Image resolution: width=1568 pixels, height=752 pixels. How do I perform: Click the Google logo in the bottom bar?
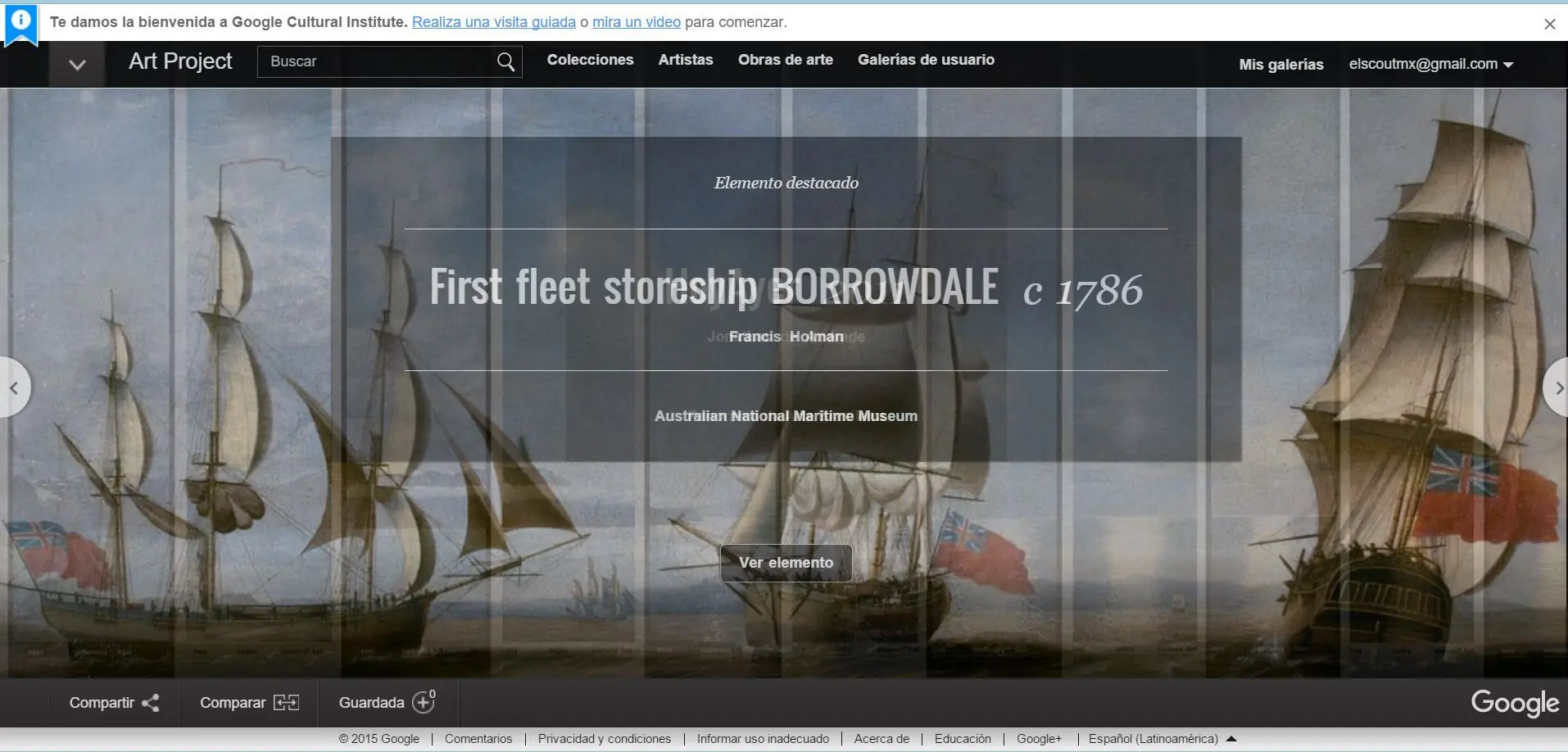tap(1515, 703)
